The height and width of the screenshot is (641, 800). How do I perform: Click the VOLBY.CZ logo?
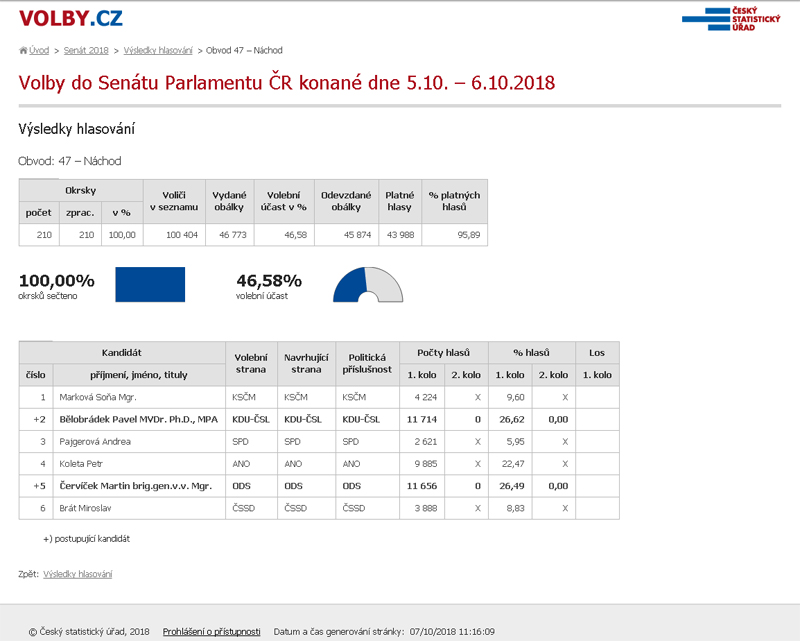tap(70, 18)
